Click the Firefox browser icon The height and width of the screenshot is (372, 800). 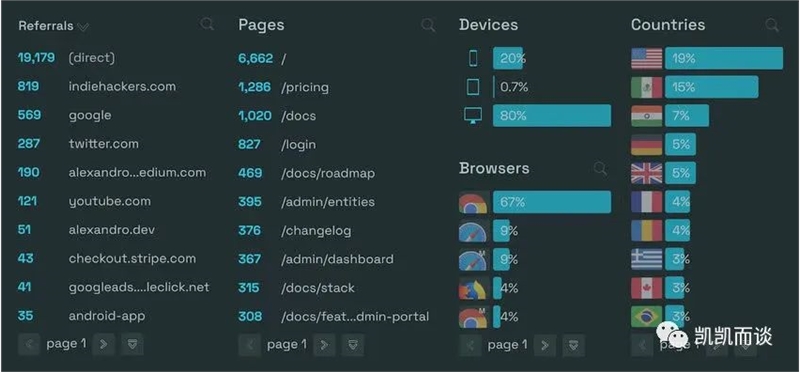pyautogui.click(x=473, y=288)
